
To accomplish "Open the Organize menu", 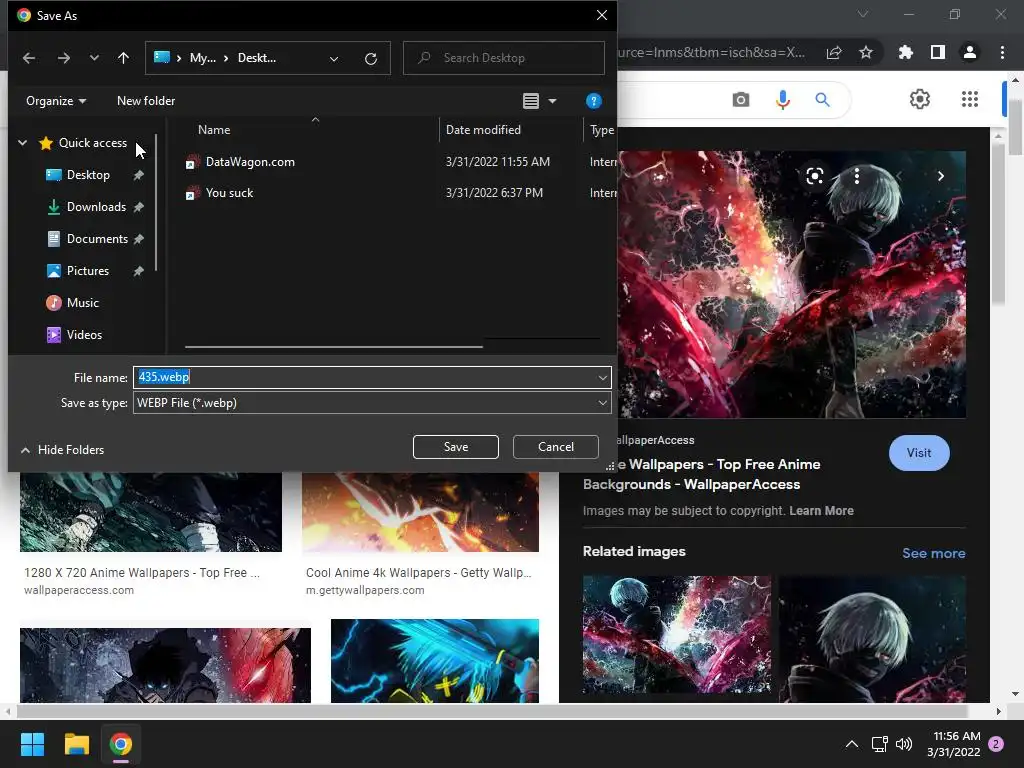I will [56, 101].
